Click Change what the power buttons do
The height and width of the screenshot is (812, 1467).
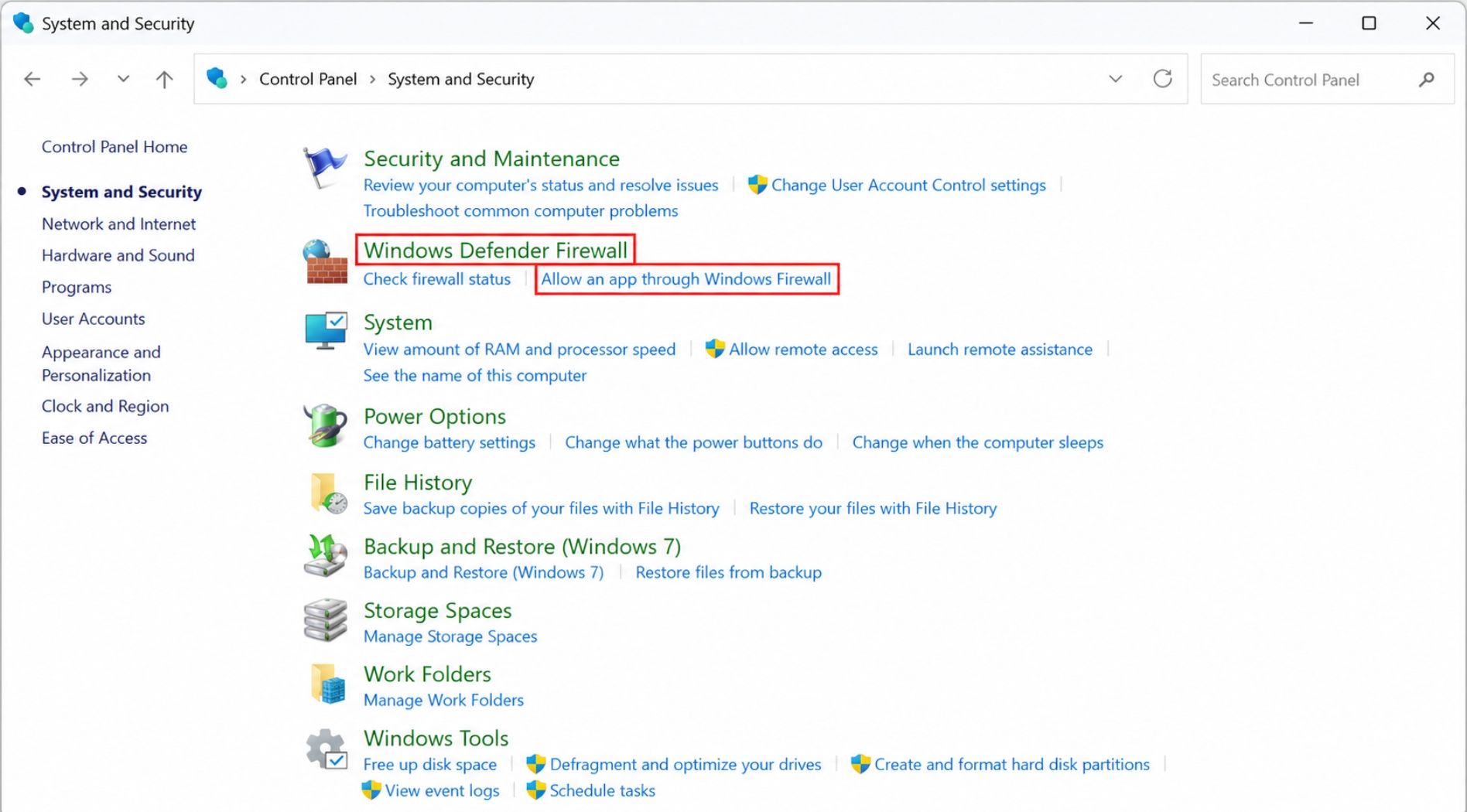pos(693,442)
